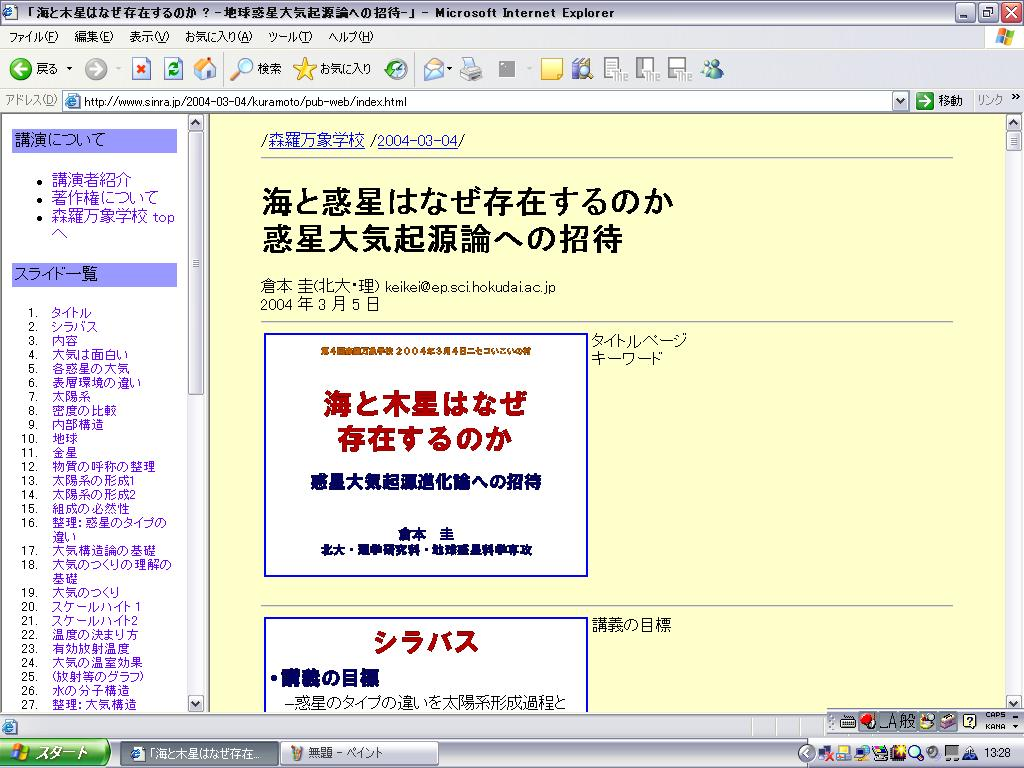The image size is (1024, 768).
Task: Toggle KANA mode in the language bar
Action: (995, 726)
